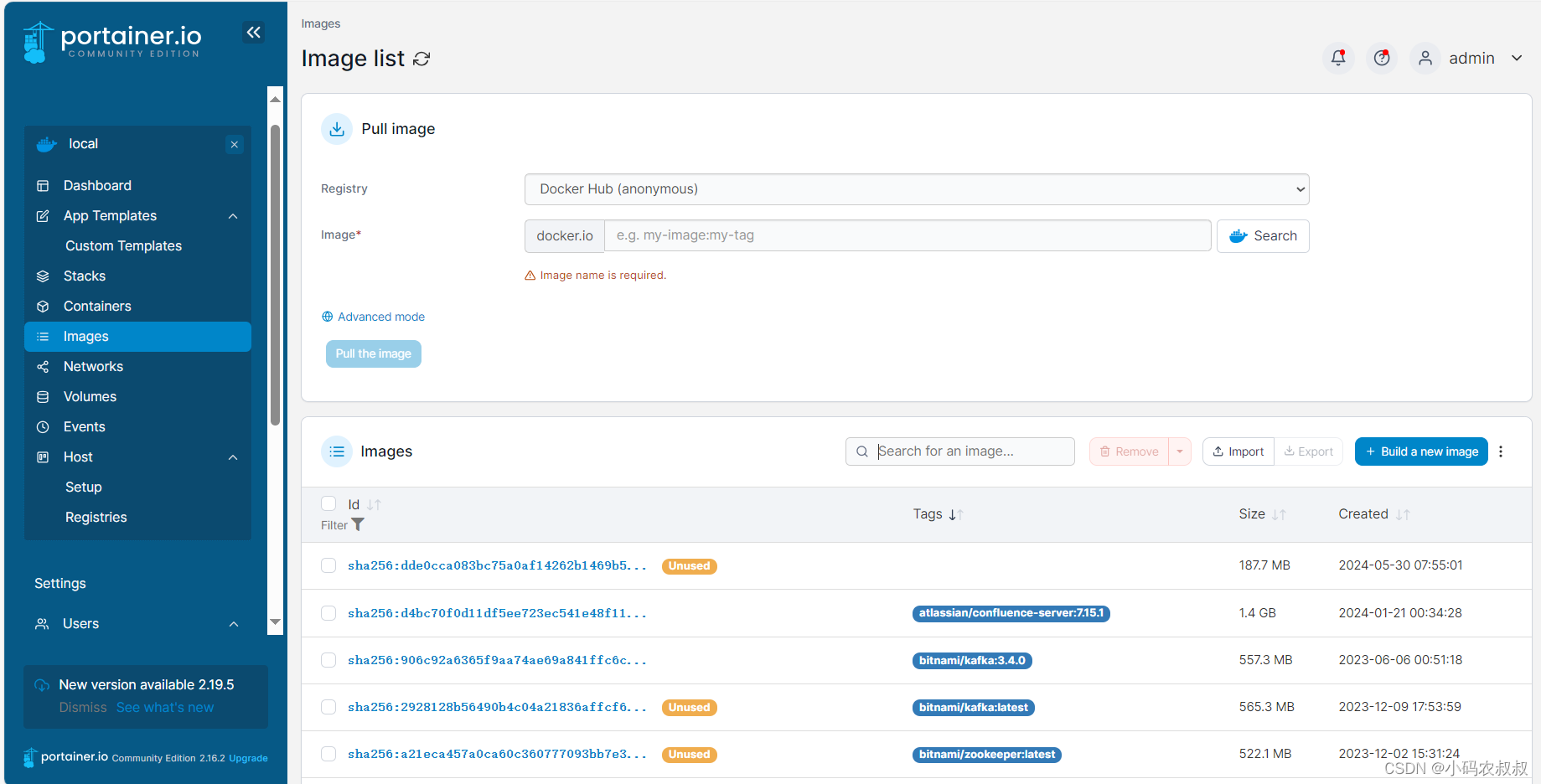Focus the image name input field
The image size is (1541, 784).
coord(908,235)
